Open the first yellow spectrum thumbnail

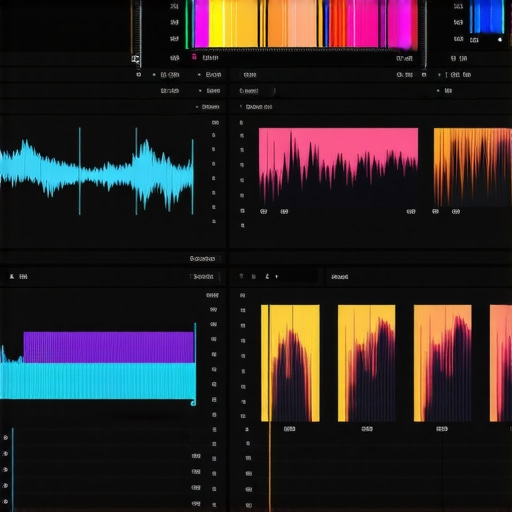click(290, 363)
